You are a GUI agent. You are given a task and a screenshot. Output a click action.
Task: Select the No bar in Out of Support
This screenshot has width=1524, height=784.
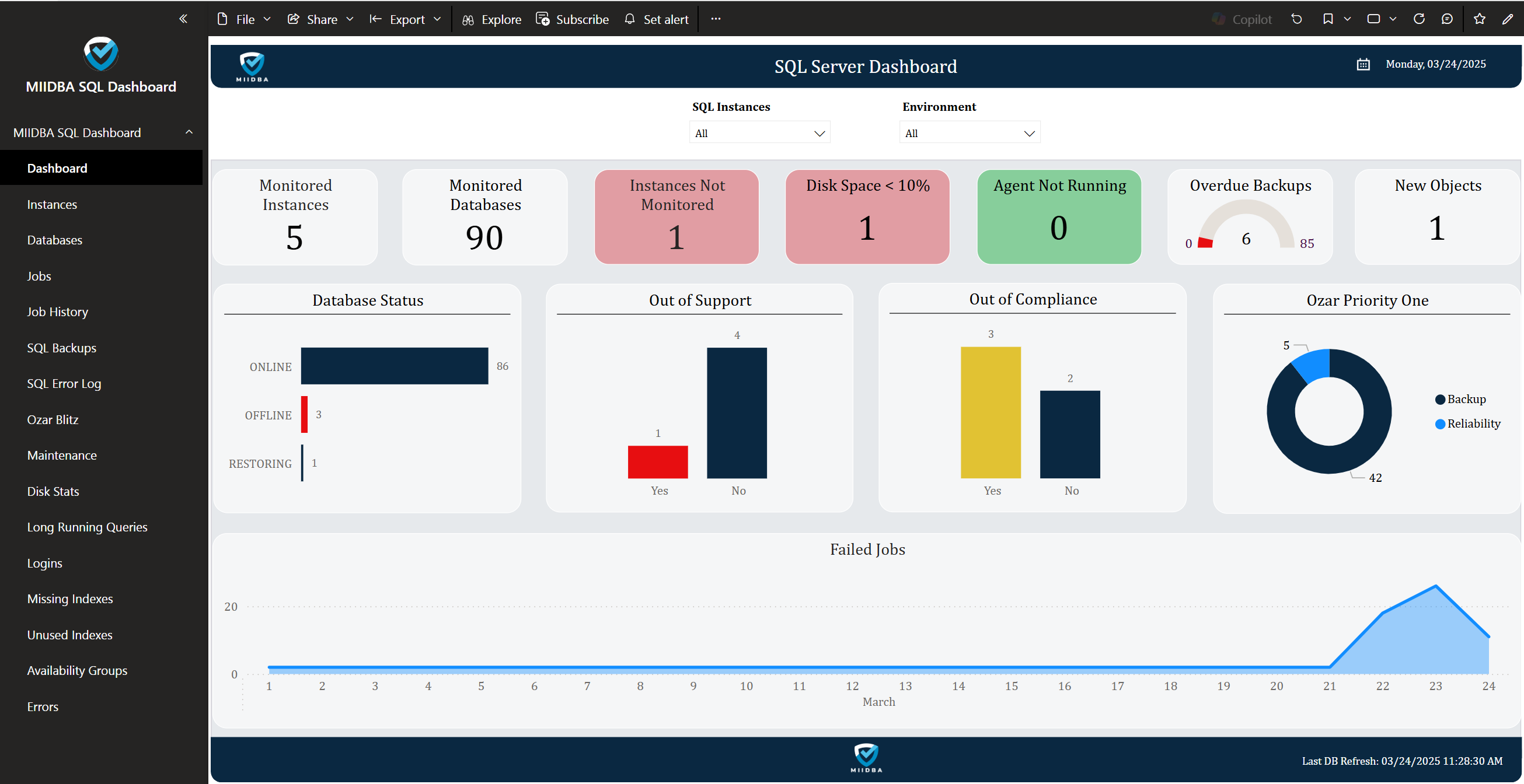point(737,412)
